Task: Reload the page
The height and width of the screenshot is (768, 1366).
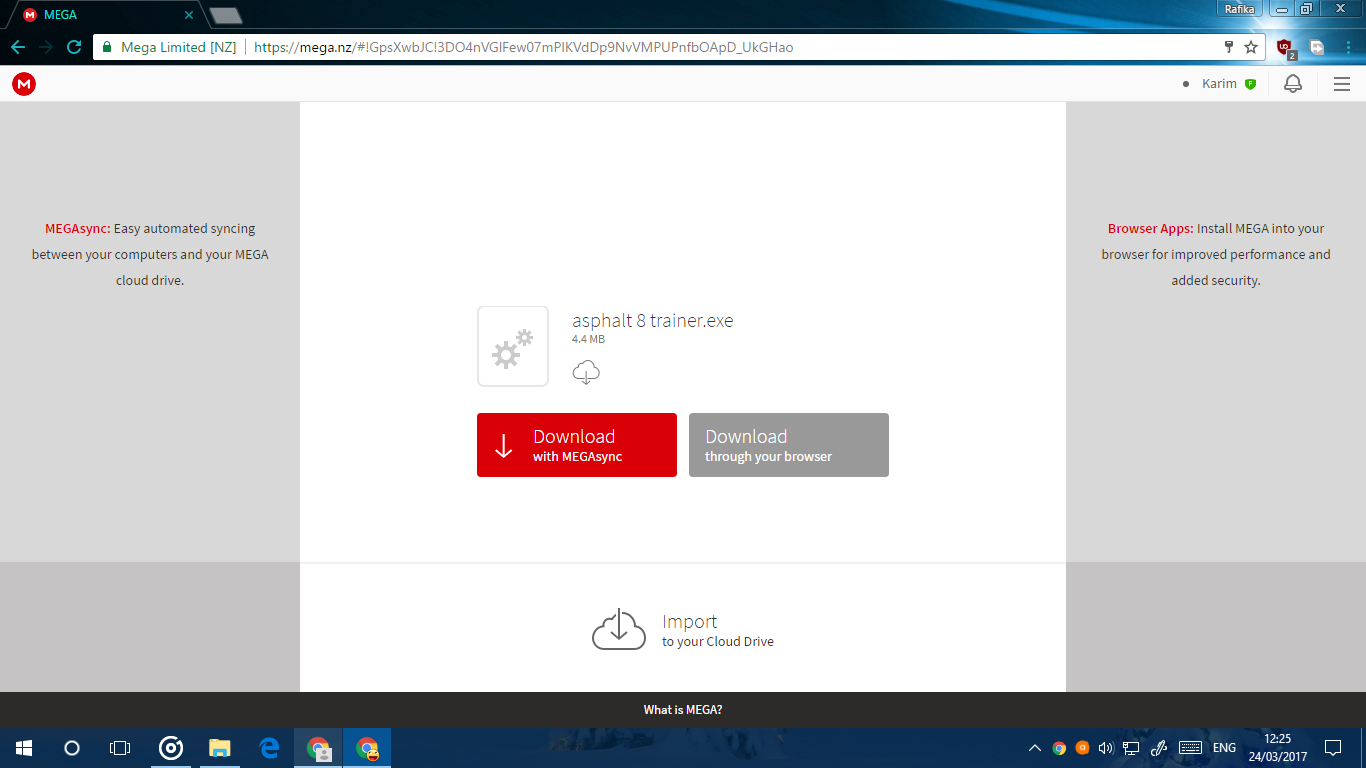Action: (74, 47)
